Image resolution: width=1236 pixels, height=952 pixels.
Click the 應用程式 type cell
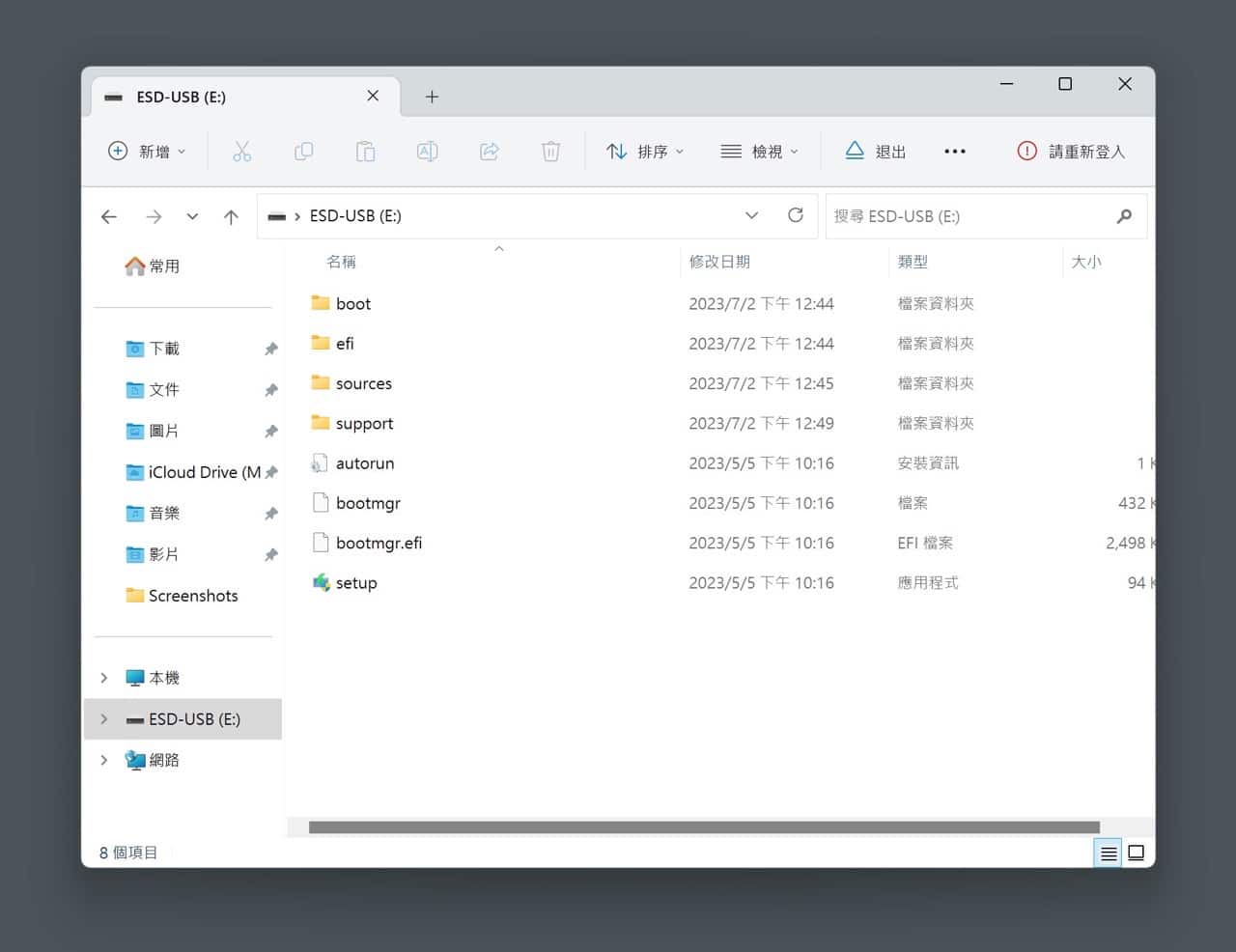tap(928, 582)
